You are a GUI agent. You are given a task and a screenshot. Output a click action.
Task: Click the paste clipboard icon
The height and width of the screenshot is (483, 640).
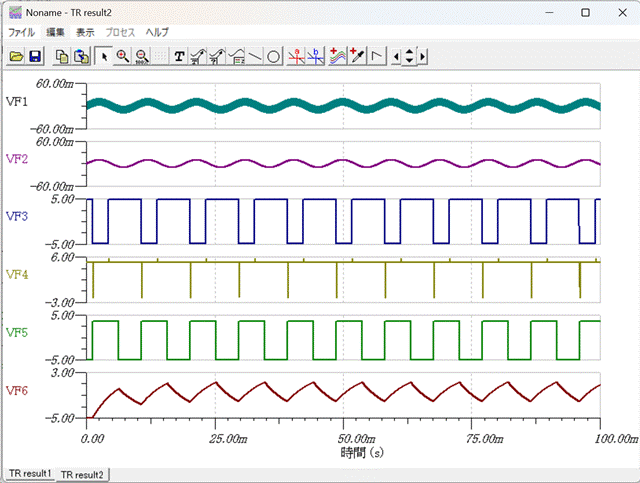[80, 57]
